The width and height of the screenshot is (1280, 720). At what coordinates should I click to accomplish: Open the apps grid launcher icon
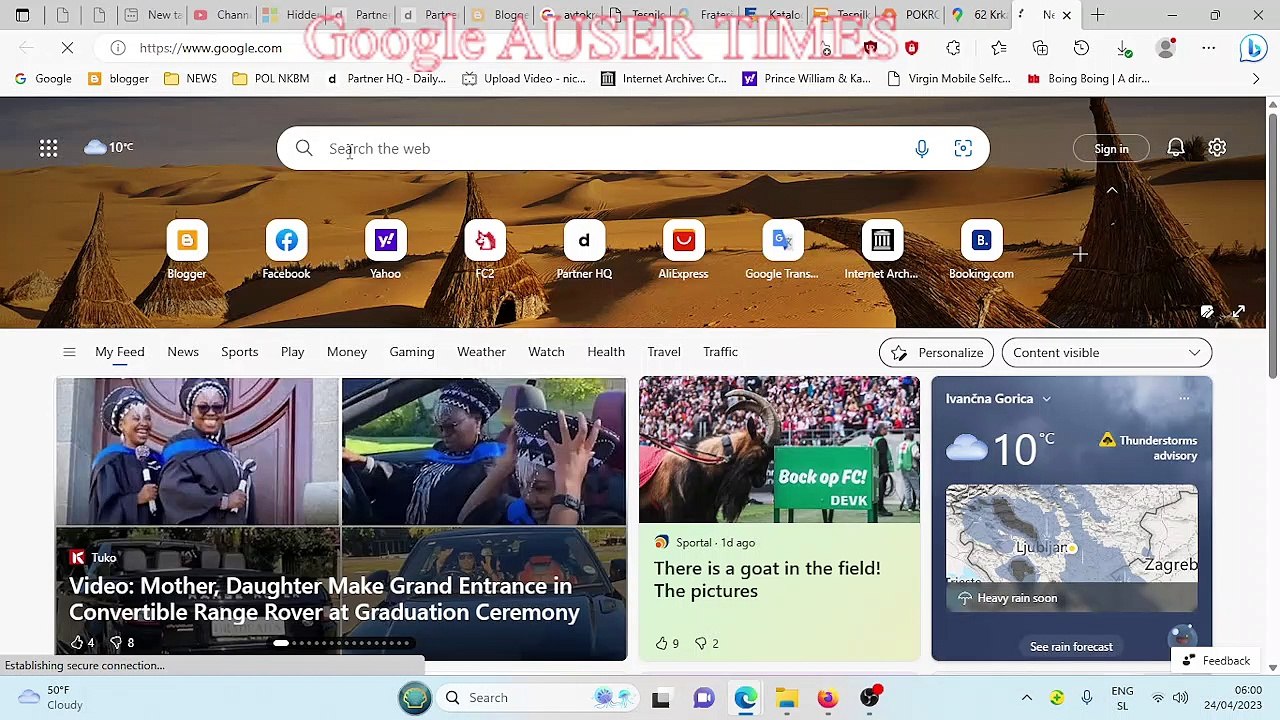pos(48,148)
